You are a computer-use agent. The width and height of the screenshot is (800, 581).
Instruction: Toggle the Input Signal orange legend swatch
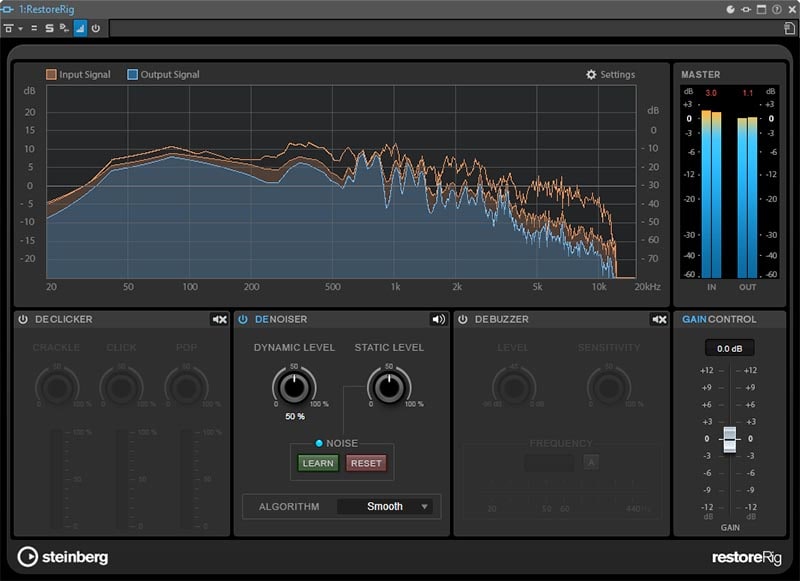click(x=51, y=74)
